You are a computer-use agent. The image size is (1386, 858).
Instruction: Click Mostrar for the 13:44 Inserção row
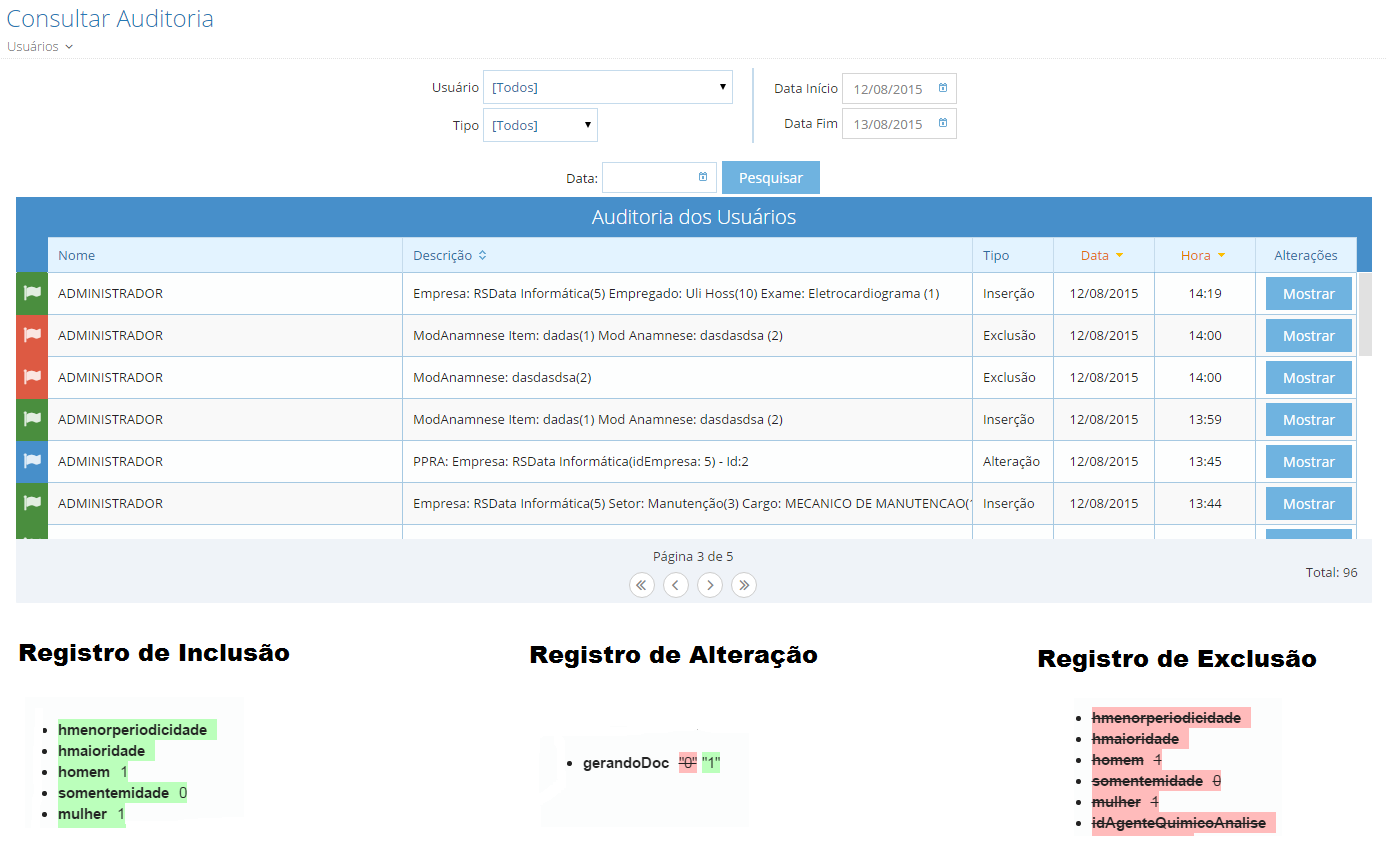(1309, 504)
